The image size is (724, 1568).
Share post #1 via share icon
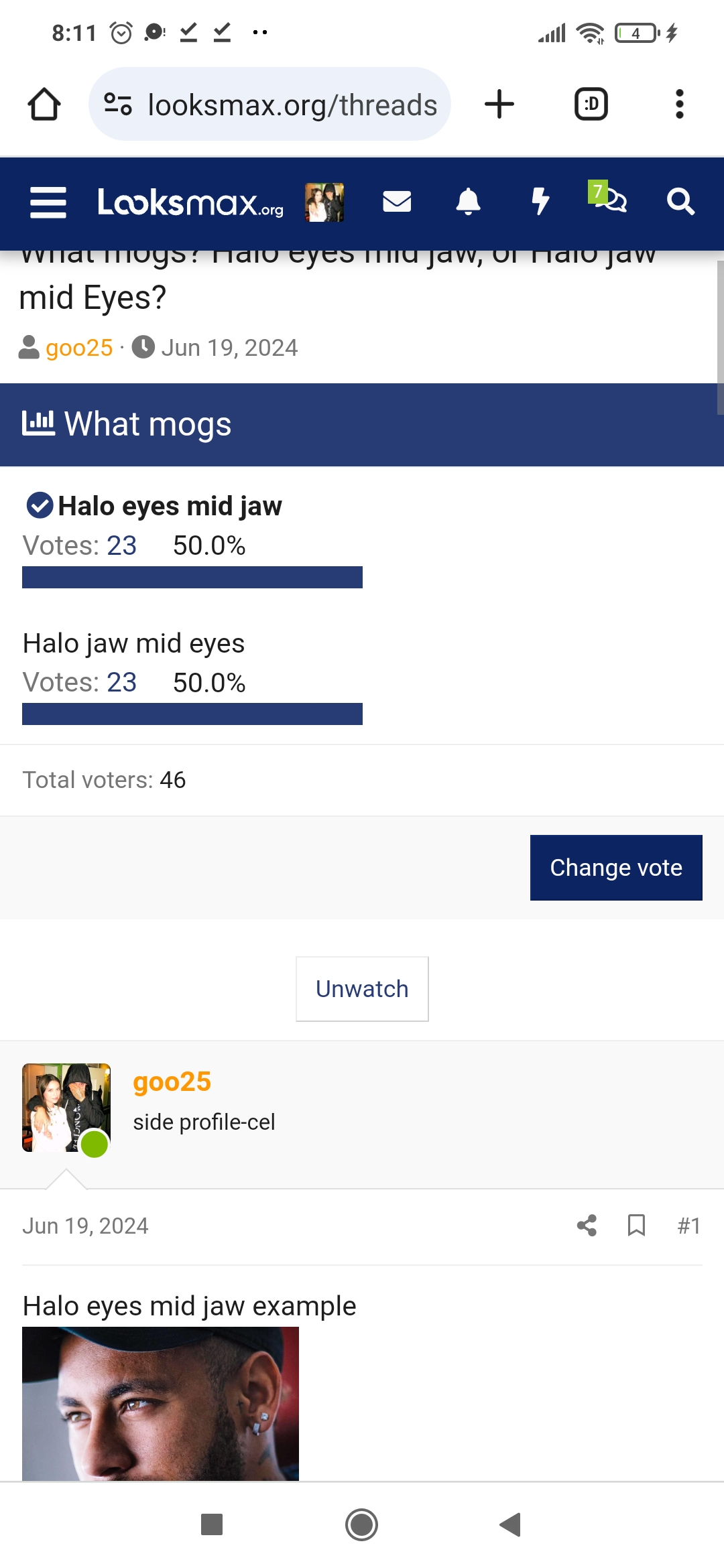pos(587,1226)
